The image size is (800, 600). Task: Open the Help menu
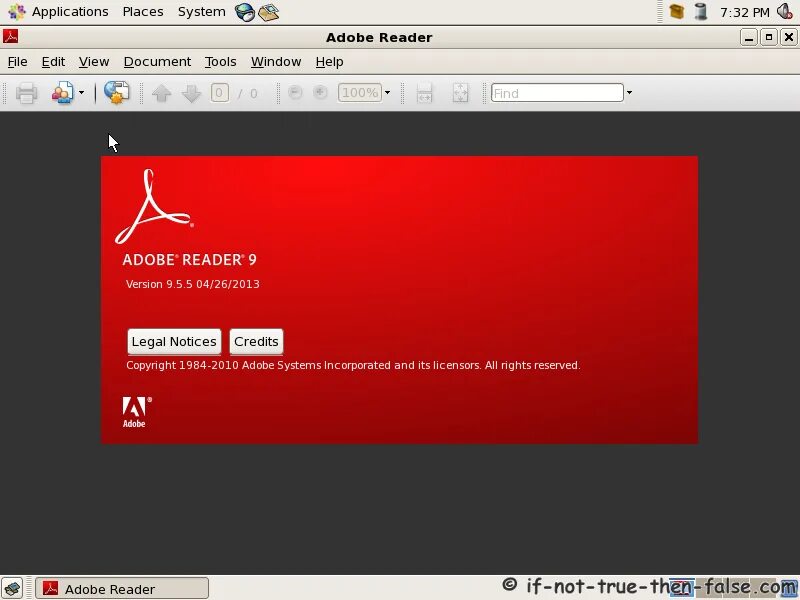click(329, 62)
